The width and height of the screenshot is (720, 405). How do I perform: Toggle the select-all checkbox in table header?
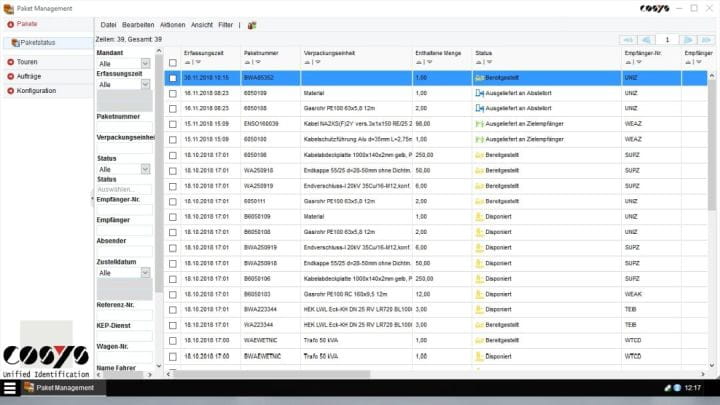point(173,63)
